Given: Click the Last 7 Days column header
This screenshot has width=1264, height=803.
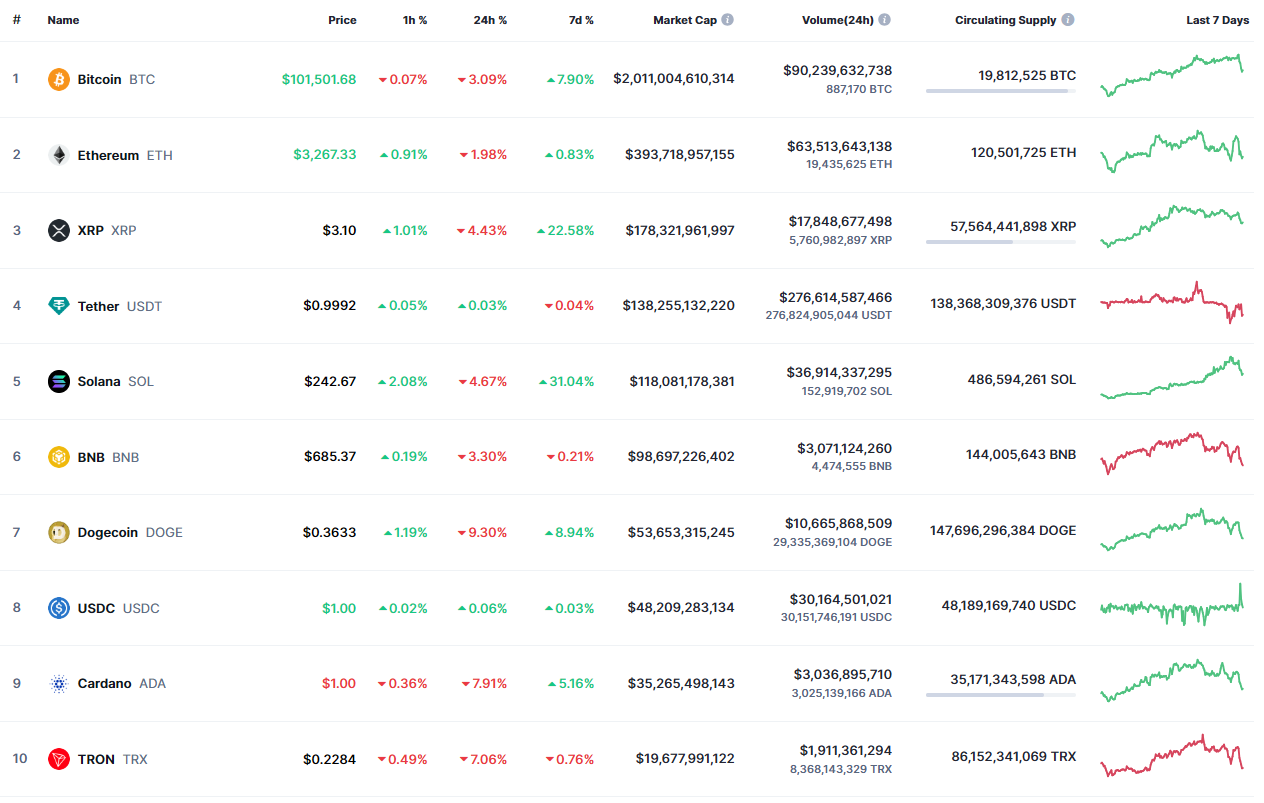Looking at the screenshot, I should (x=1217, y=20).
